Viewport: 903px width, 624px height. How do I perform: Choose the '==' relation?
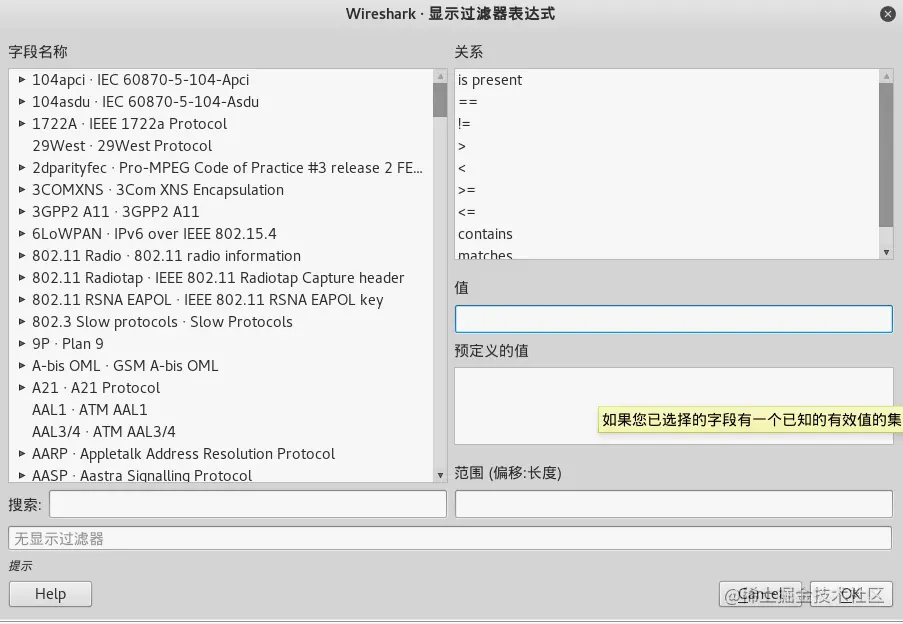click(x=666, y=101)
